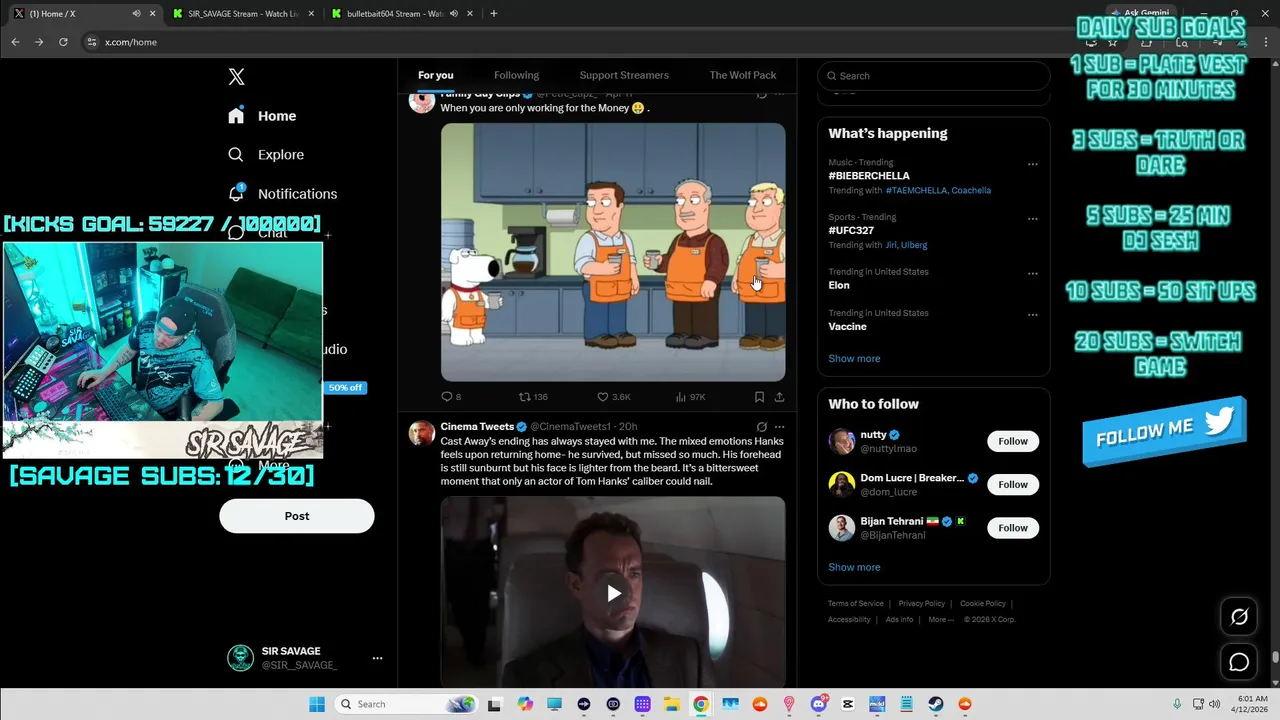Switch to the Following tab
This screenshot has height=720, width=1280.
tap(516, 75)
